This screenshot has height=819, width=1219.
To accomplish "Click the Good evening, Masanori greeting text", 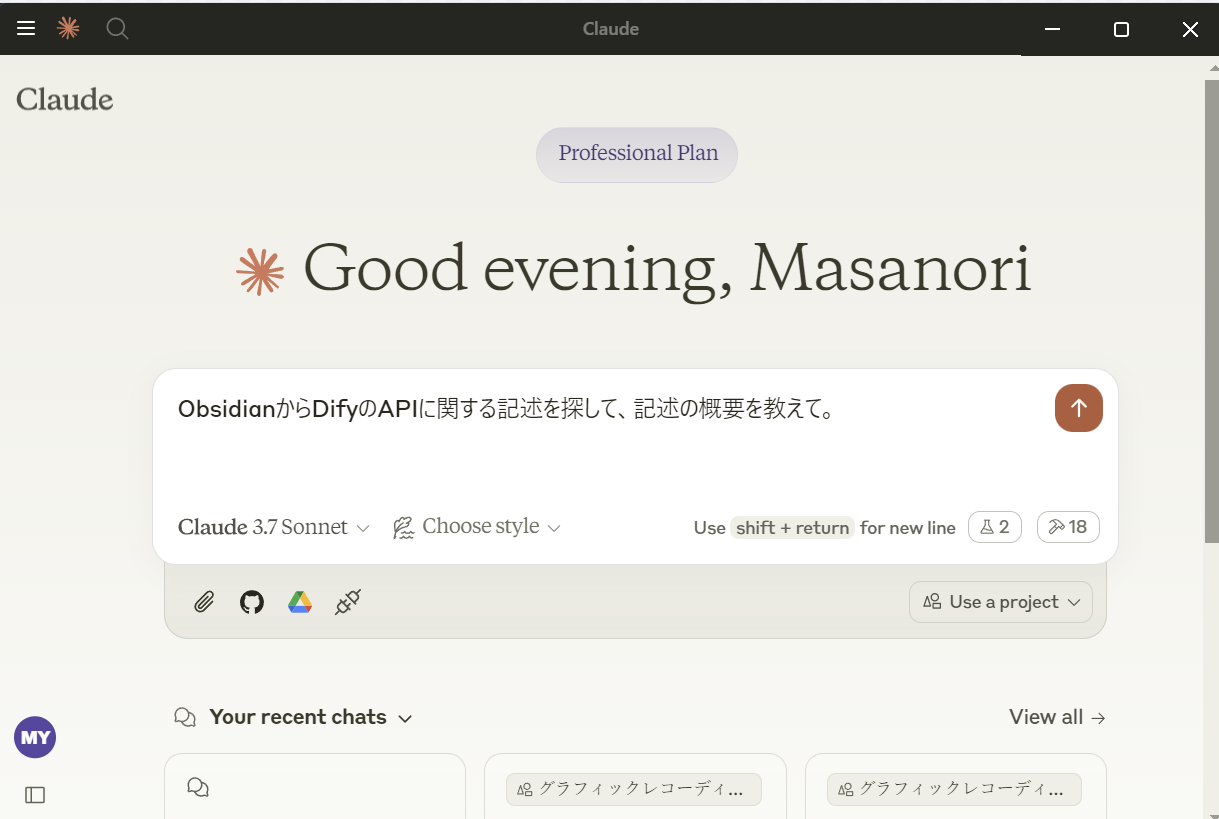I will tap(667, 268).
